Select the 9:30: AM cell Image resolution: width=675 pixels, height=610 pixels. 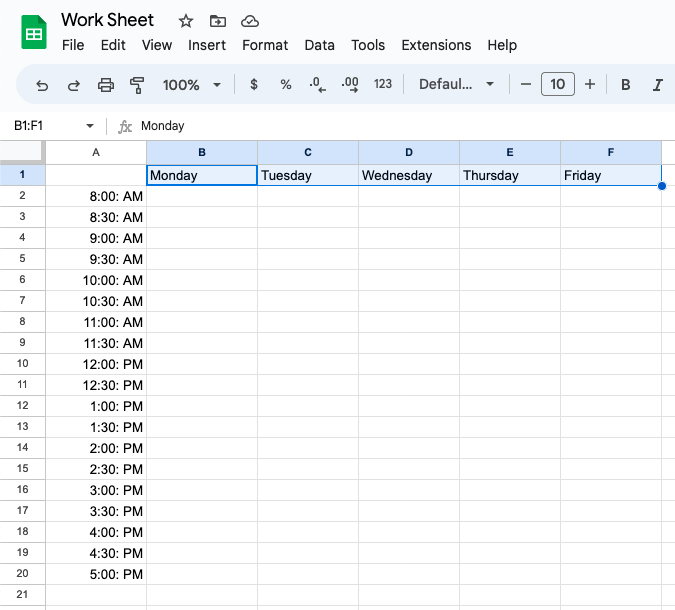[96, 259]
